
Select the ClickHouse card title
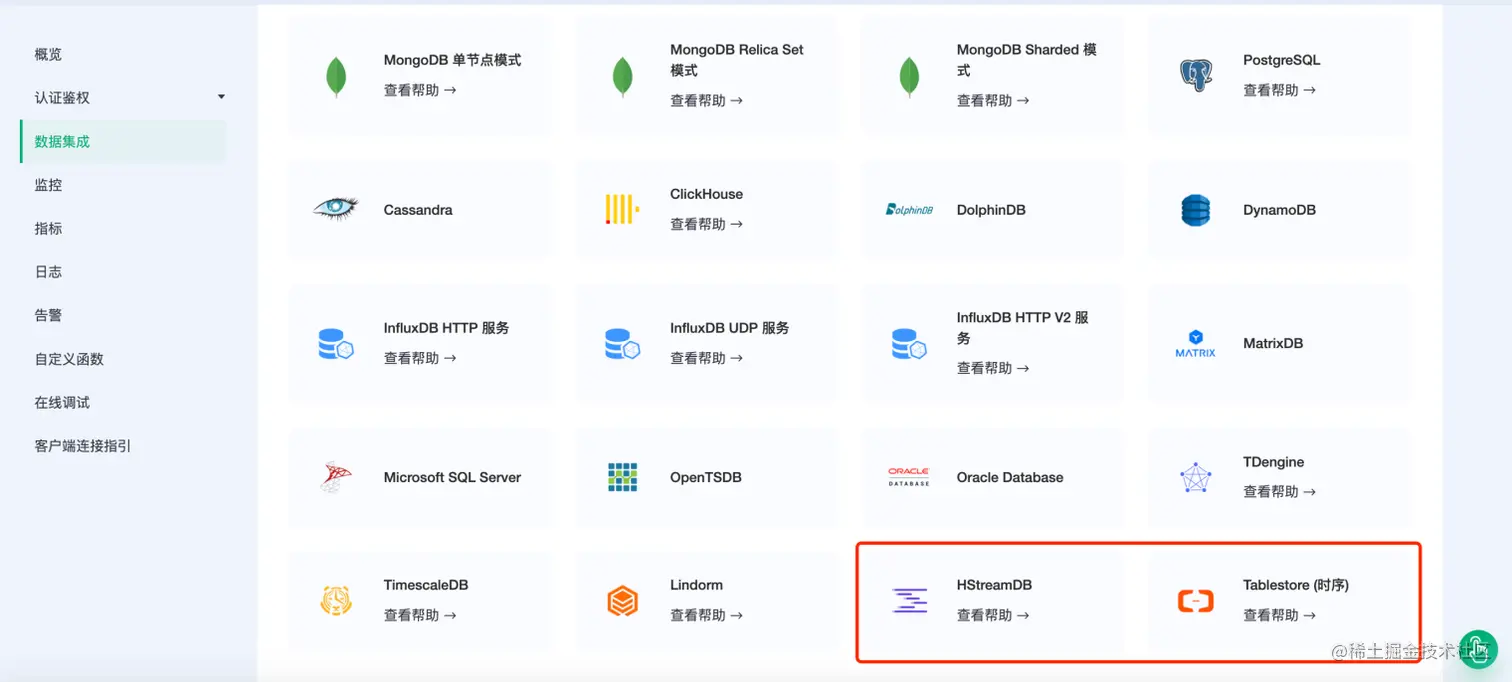pos(706,194)
